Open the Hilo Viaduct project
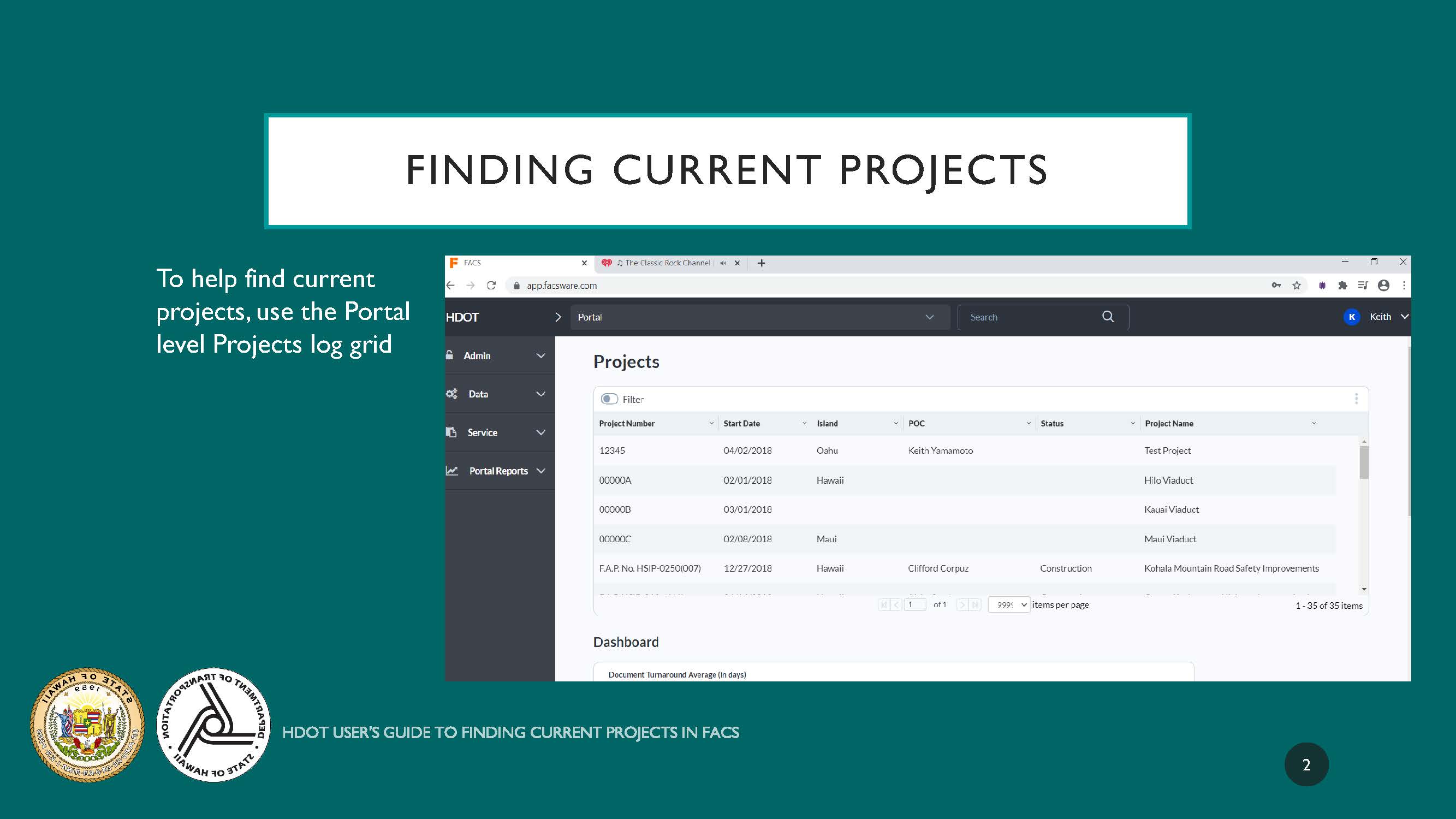 pos(1168,480)
